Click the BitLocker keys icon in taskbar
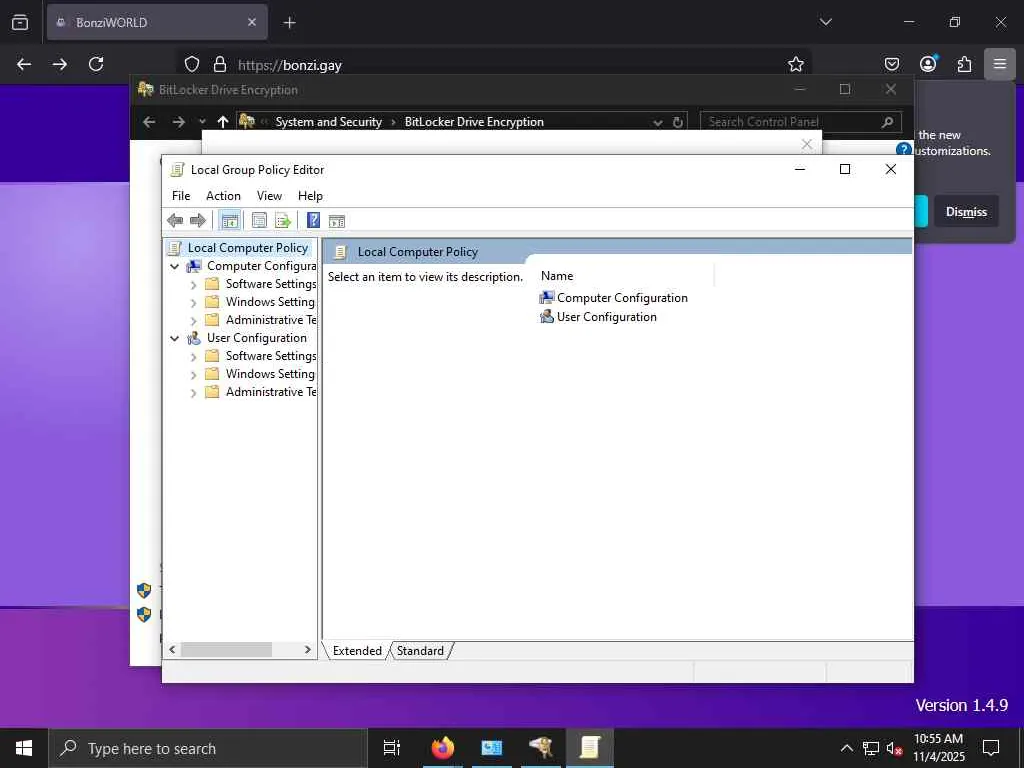The image size is (1024, 768). point(541,748)
